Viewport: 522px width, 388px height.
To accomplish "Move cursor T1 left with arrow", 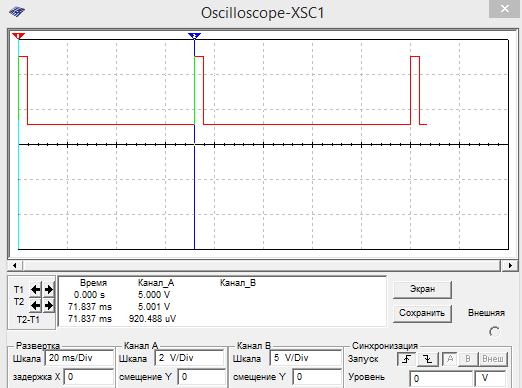I will [x=35, y=289].
